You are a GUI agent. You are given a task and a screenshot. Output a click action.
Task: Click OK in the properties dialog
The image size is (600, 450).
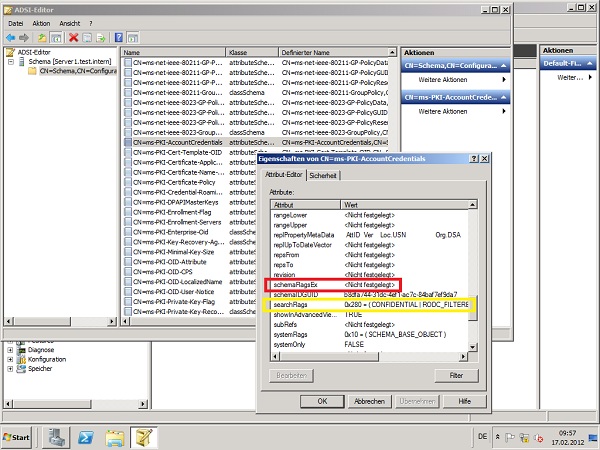point(322,401)
